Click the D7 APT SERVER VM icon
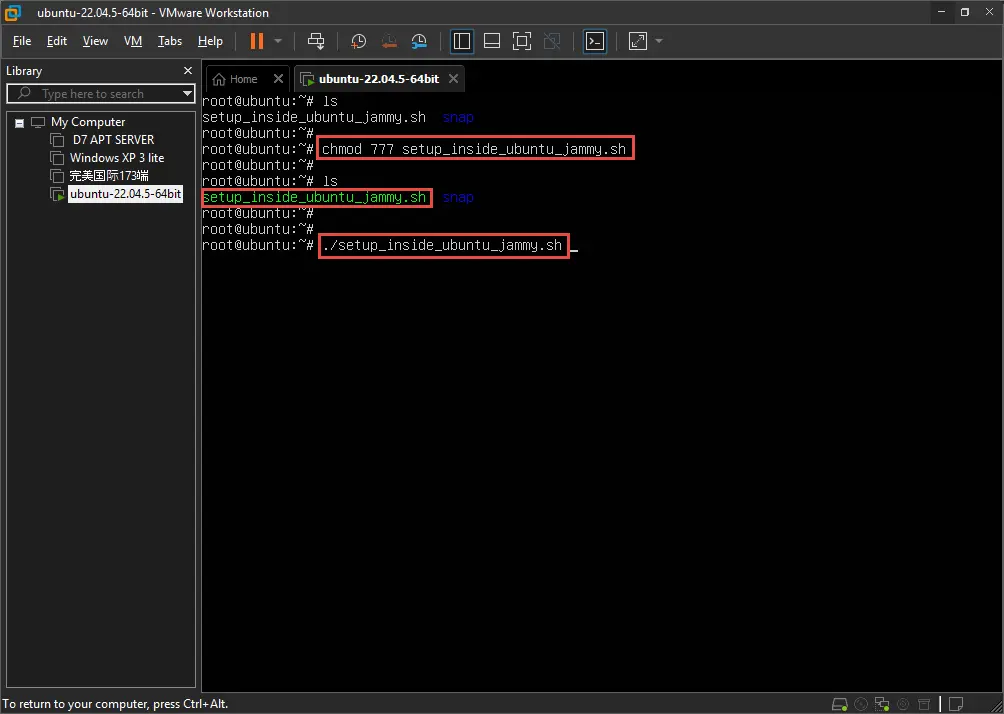This screenshot has width=1004, height=714. coord(58,140)
